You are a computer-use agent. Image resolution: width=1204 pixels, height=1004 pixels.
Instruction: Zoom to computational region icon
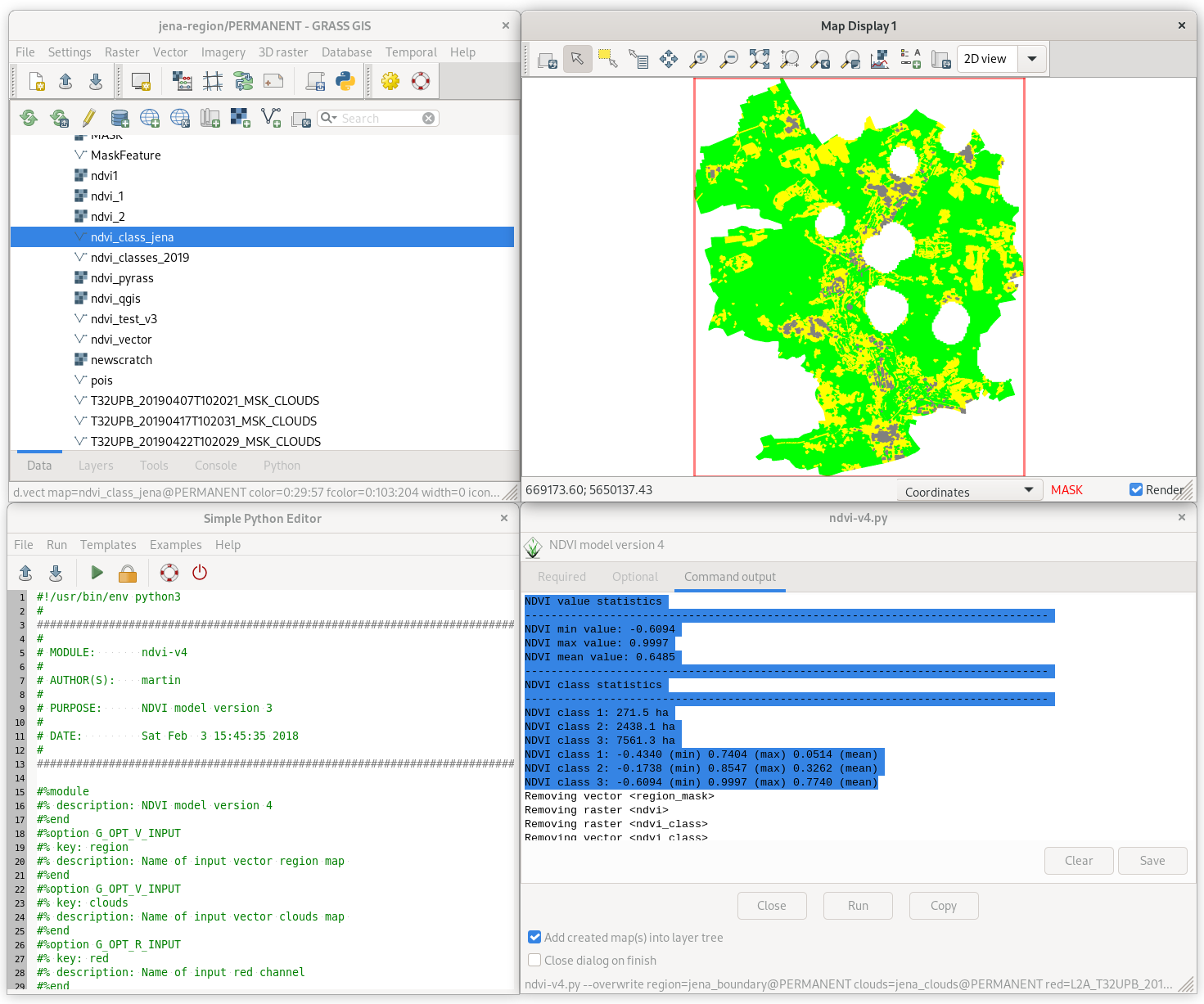pyautogui.click(x=790, y=59)
